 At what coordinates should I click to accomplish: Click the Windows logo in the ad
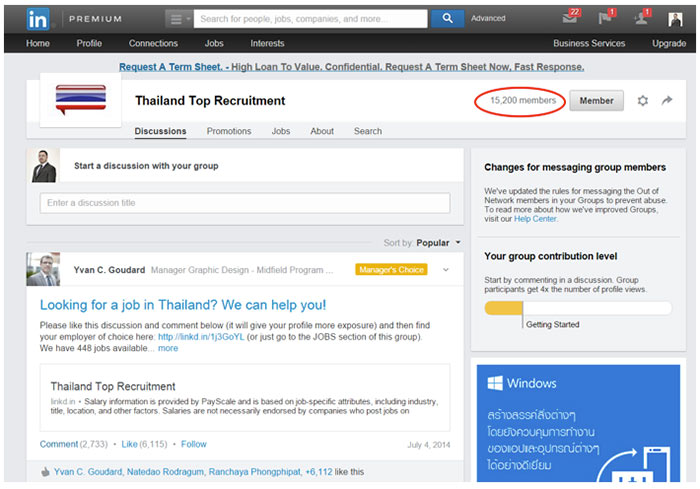click(495, 383)
